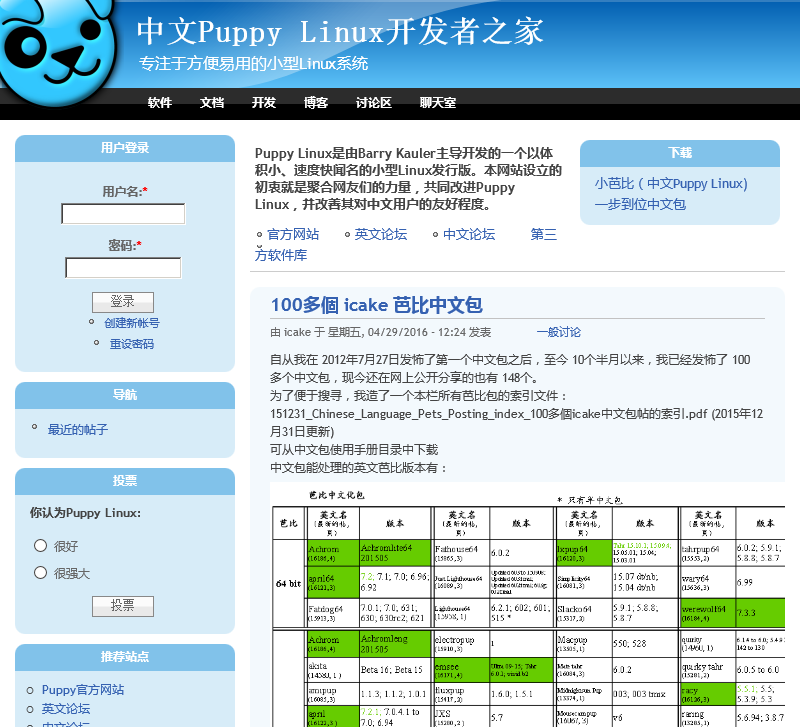Screen dimensions: 800x727
Task: Click the 下载 panel header
Action: [x=680, y=153]
